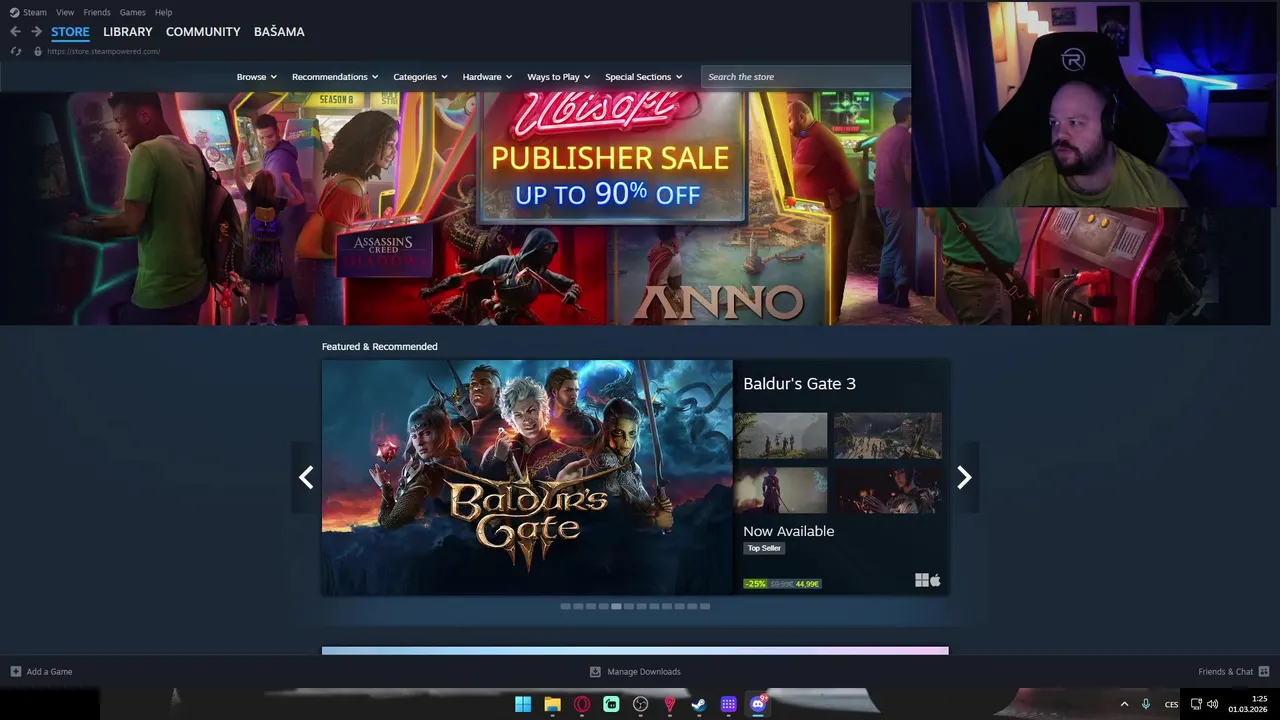
Task: Open the Windows Start menu
Action: point(523,704)
